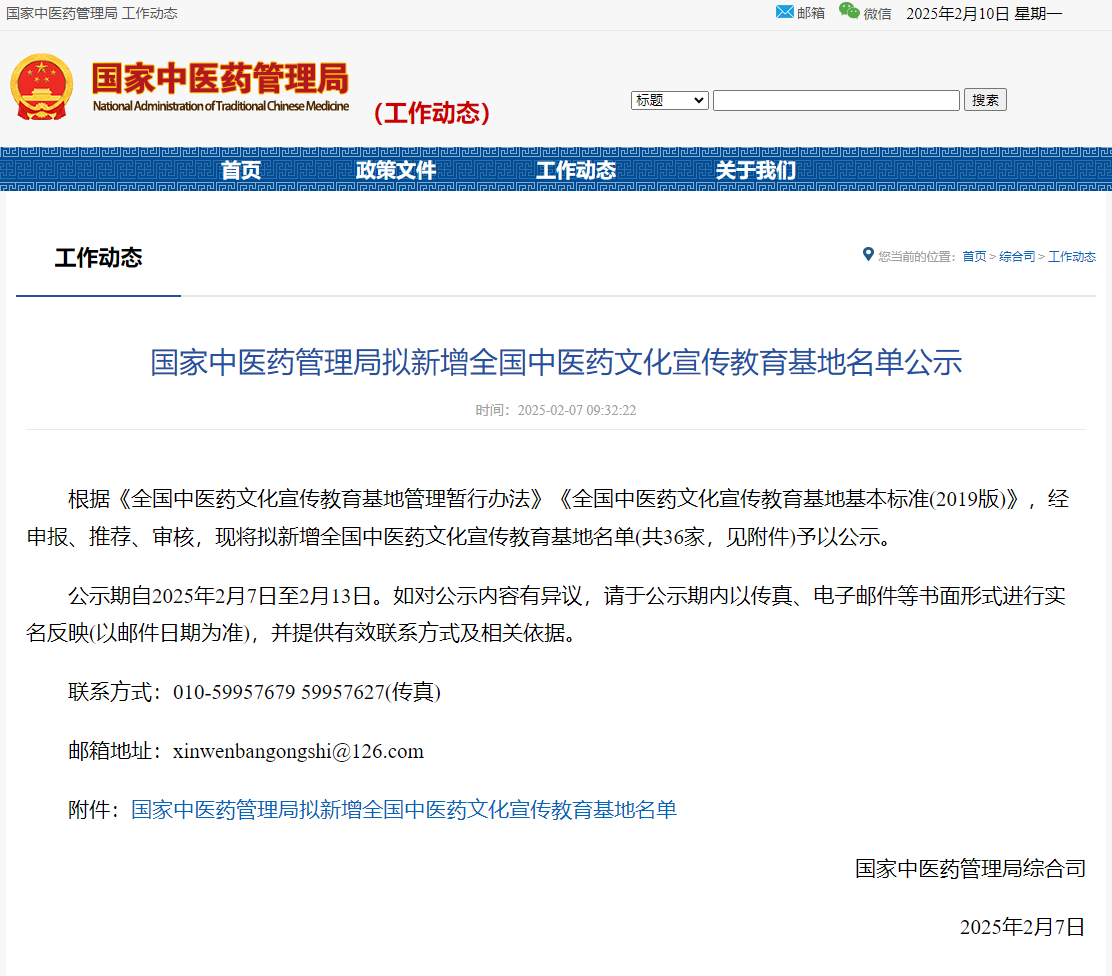Open 关于我们 in the navigation bar
The image size is (1112, 976).
click(x=756, y=170)
